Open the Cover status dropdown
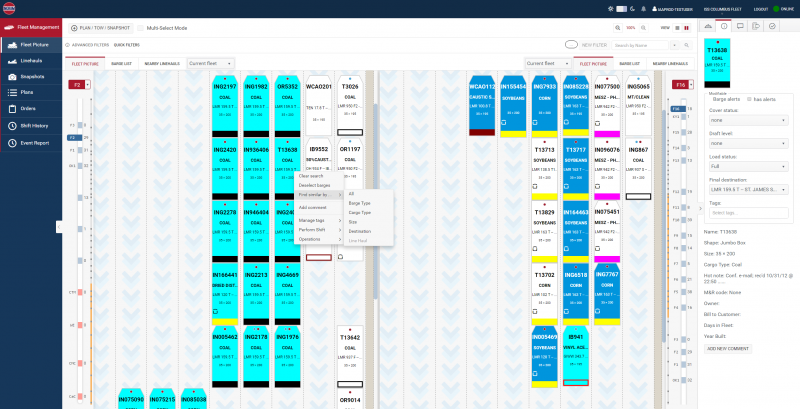 point(750,119)
